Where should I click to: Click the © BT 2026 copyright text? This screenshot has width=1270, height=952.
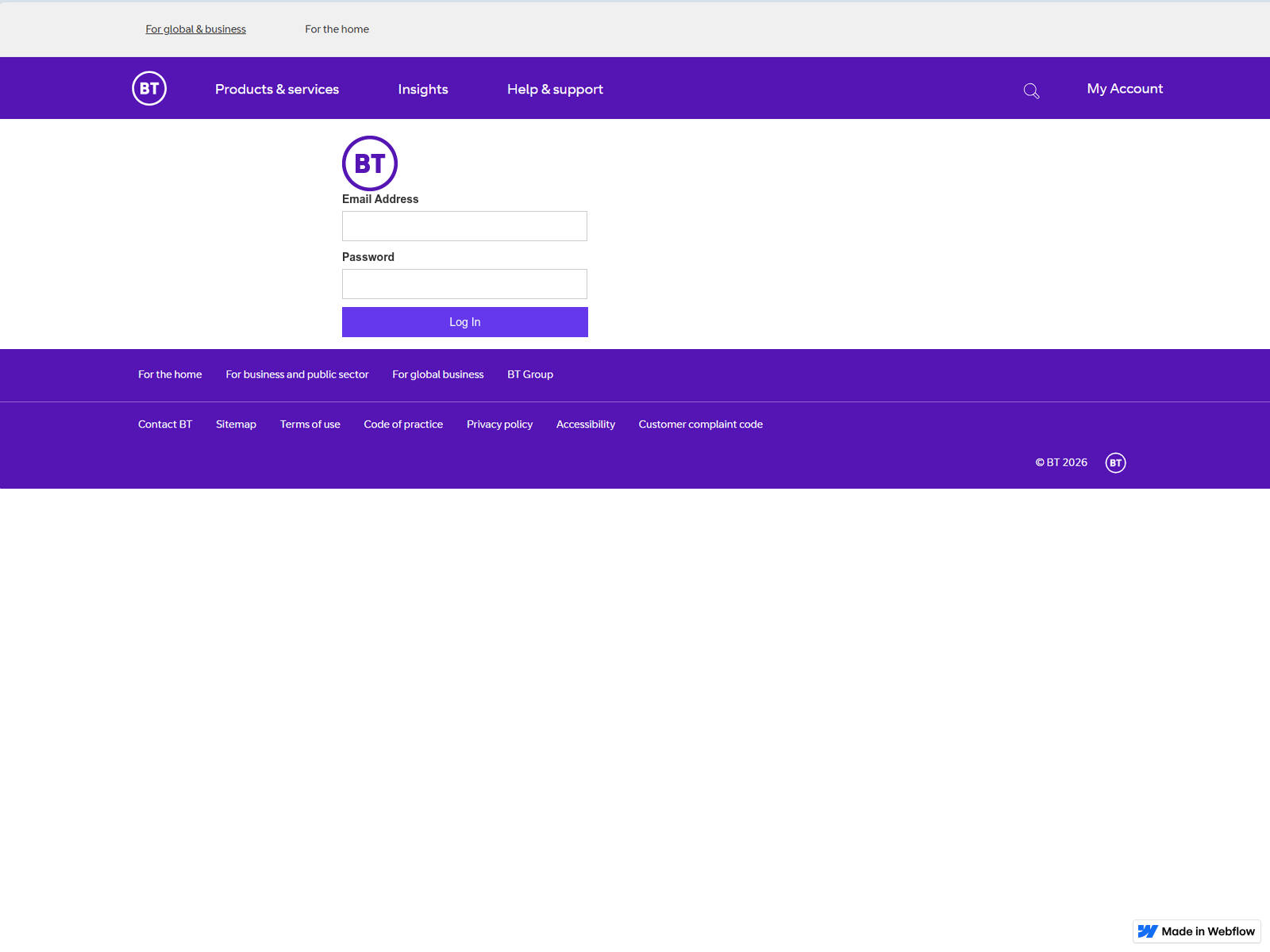click(1061, 463)
